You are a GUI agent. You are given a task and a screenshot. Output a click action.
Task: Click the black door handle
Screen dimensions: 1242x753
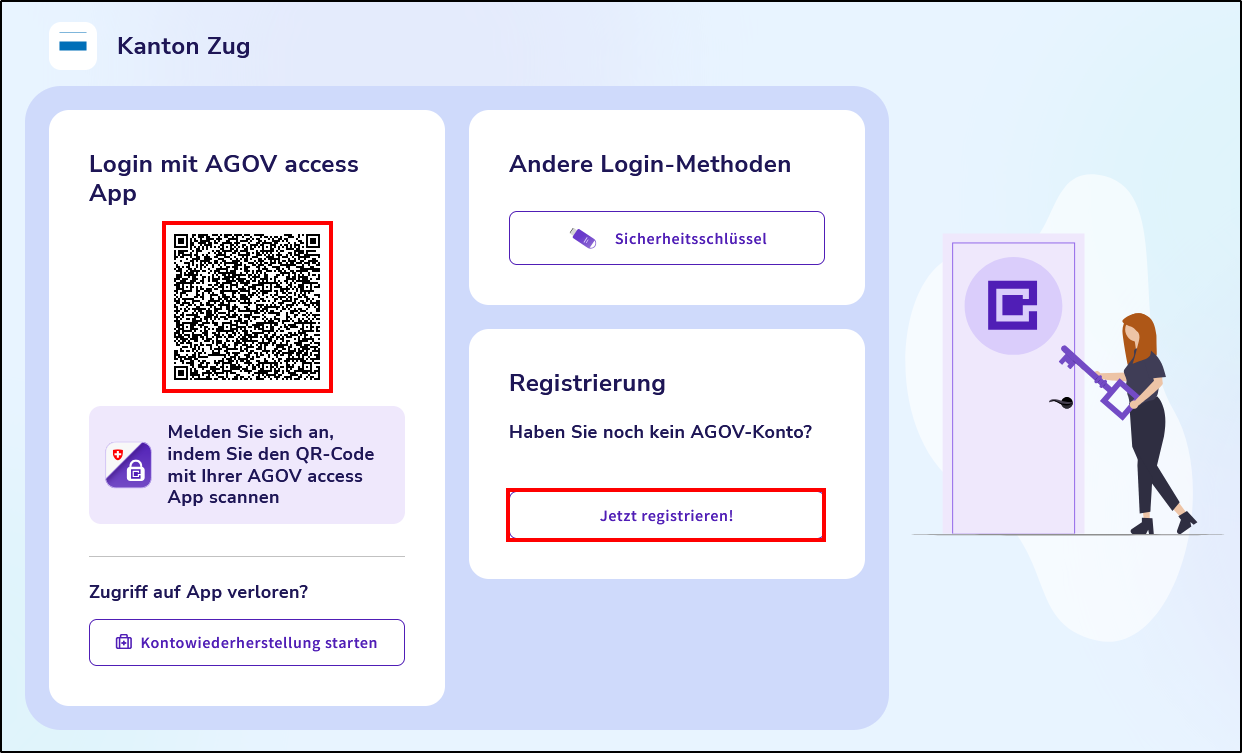tap(1062, 402)
